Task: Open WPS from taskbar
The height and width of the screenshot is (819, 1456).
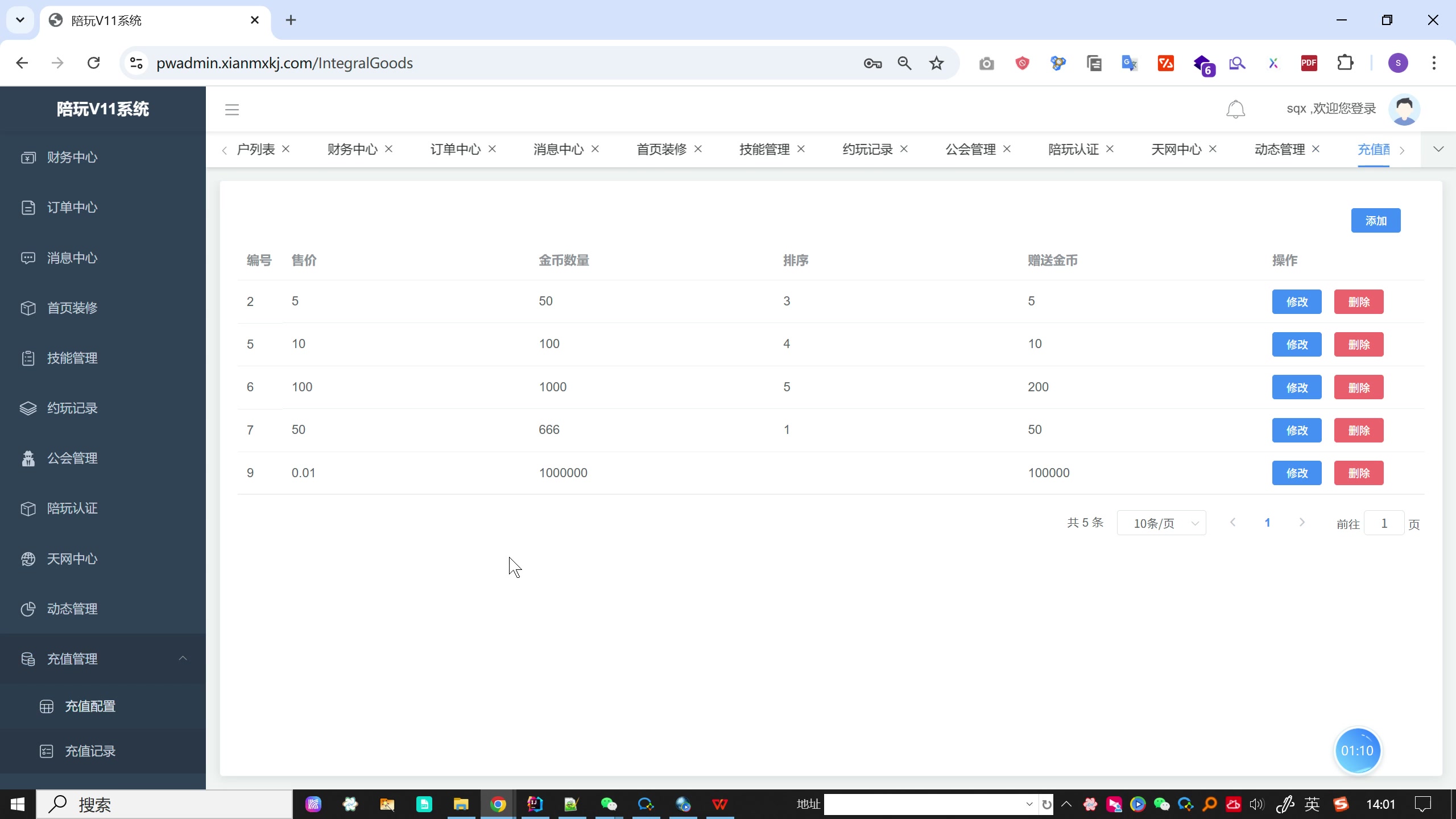Action: click(x=720, y=804)
